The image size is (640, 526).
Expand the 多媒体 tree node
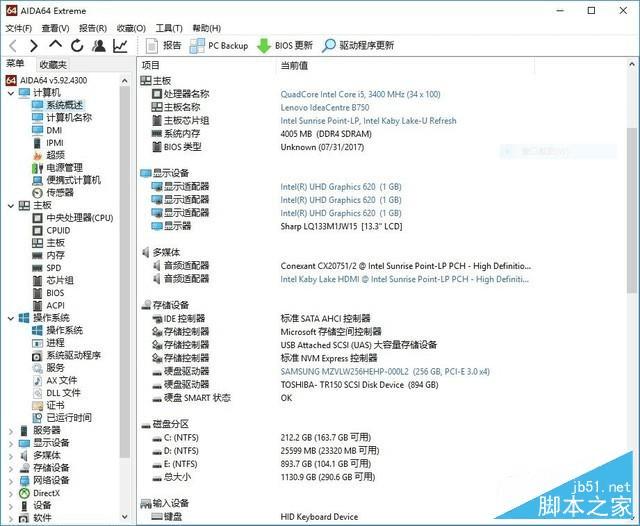[11, 456]
